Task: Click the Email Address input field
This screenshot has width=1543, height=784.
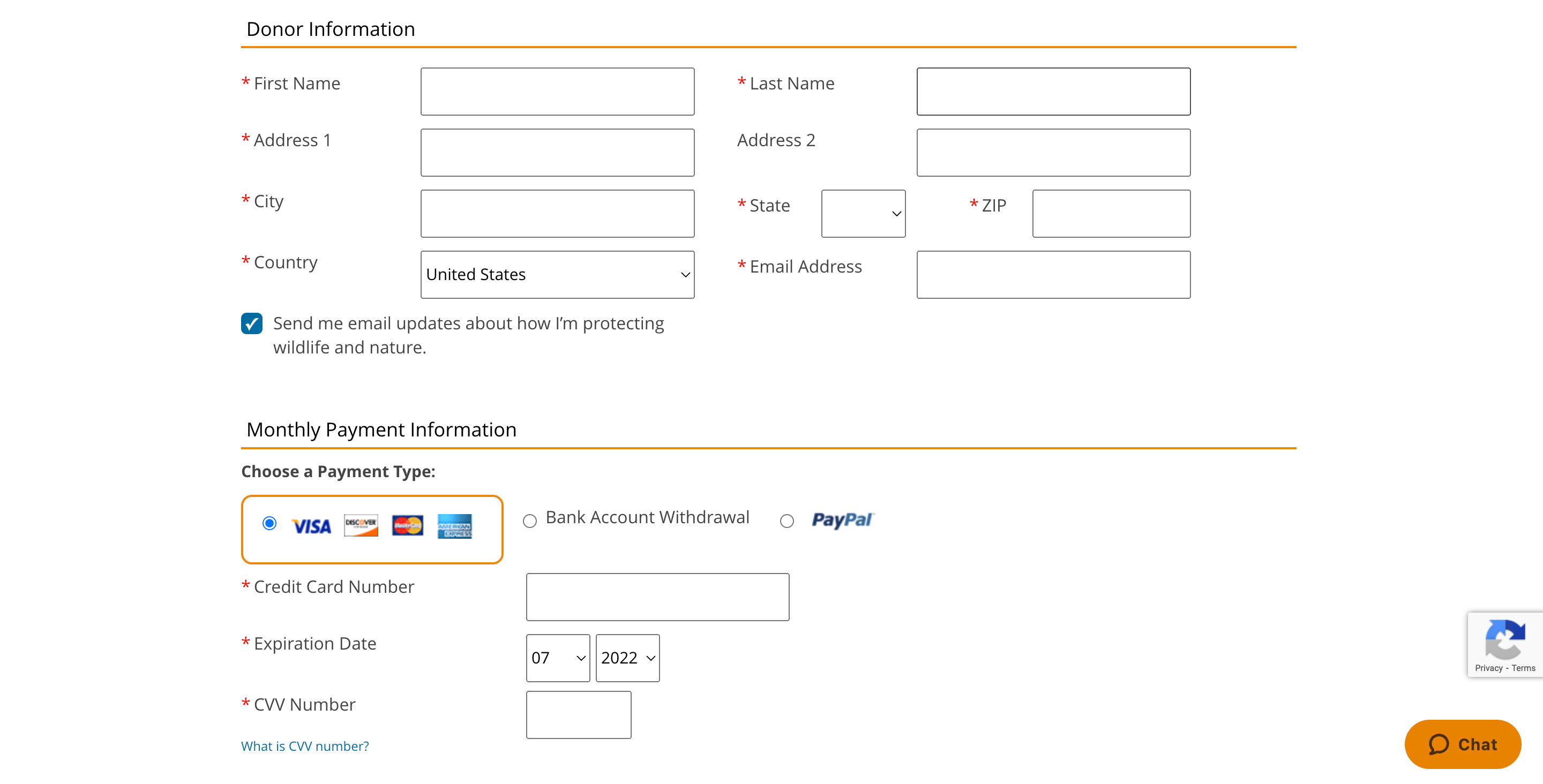Action: click(x=1053, y=274)
